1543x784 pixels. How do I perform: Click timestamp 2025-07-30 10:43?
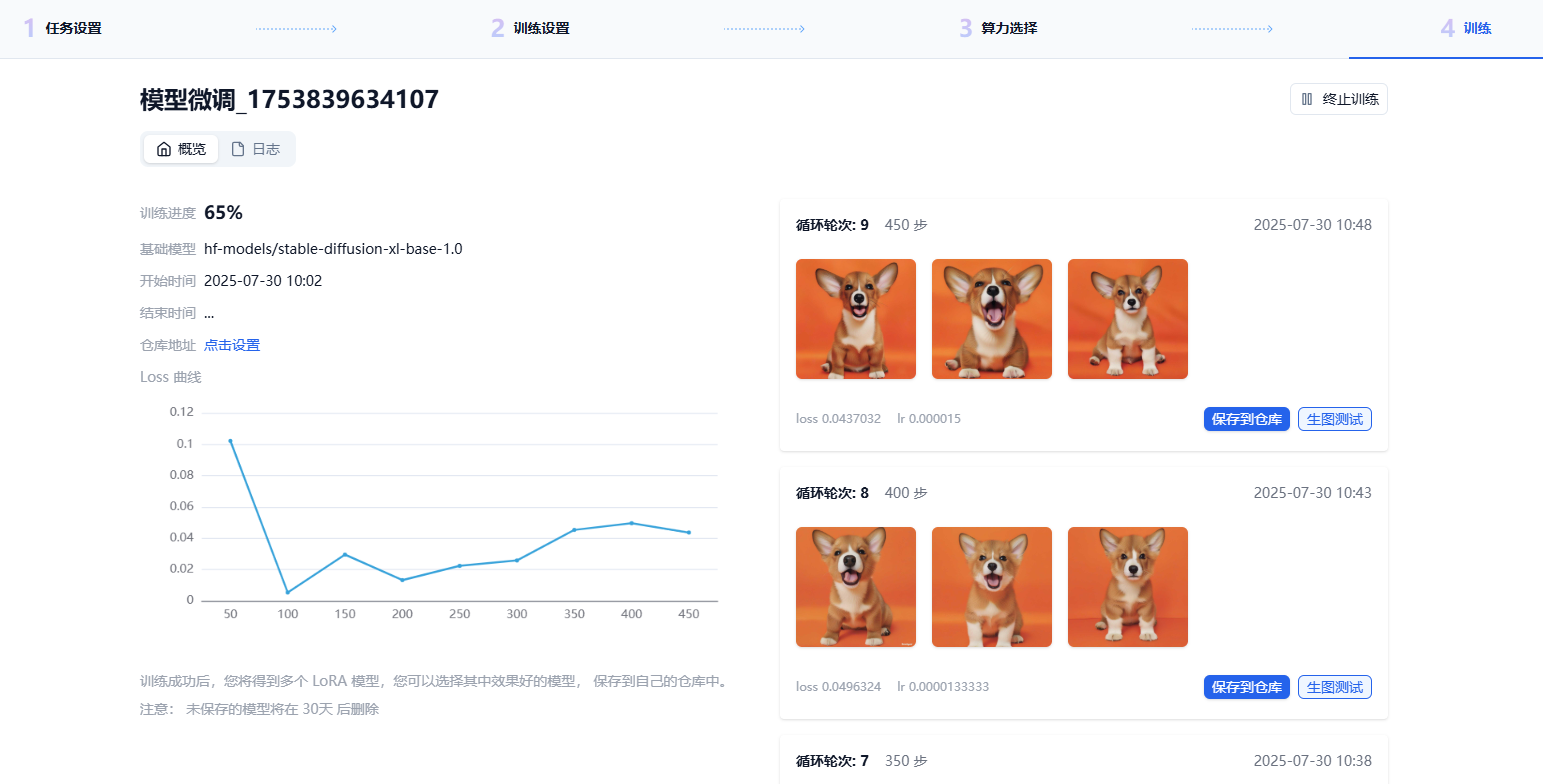tap(1313, 493)
